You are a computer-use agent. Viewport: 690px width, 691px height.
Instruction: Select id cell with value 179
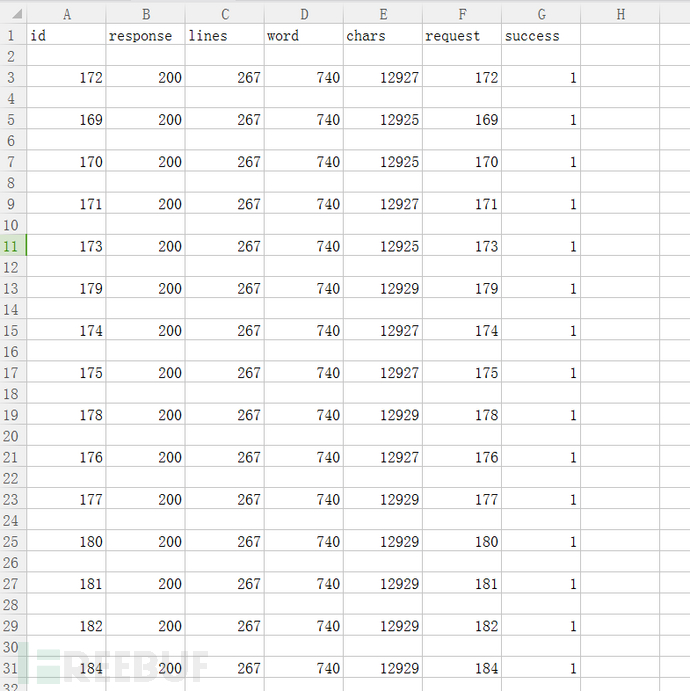(x=67, y=288)
